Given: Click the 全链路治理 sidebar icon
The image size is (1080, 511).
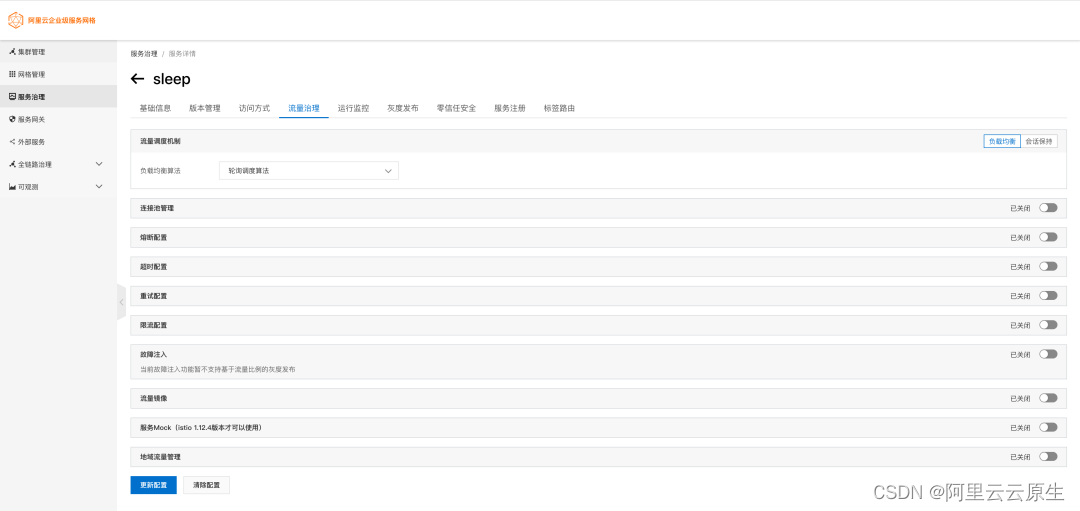Looking at the screenshot, I should click(12, 164).
